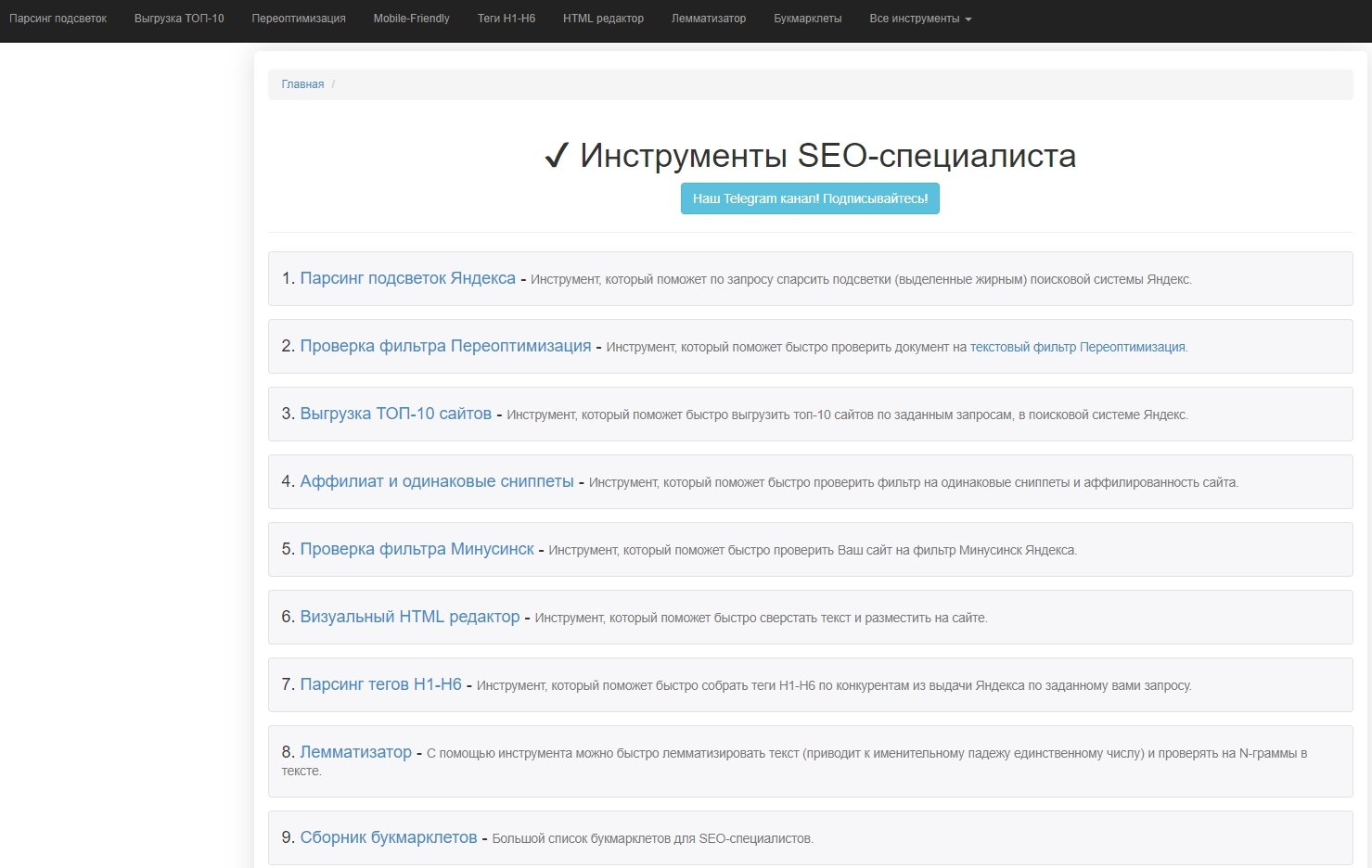
Task: Open the Парсинг подсветок Яндекса tool link
Action: coord(407,278)
